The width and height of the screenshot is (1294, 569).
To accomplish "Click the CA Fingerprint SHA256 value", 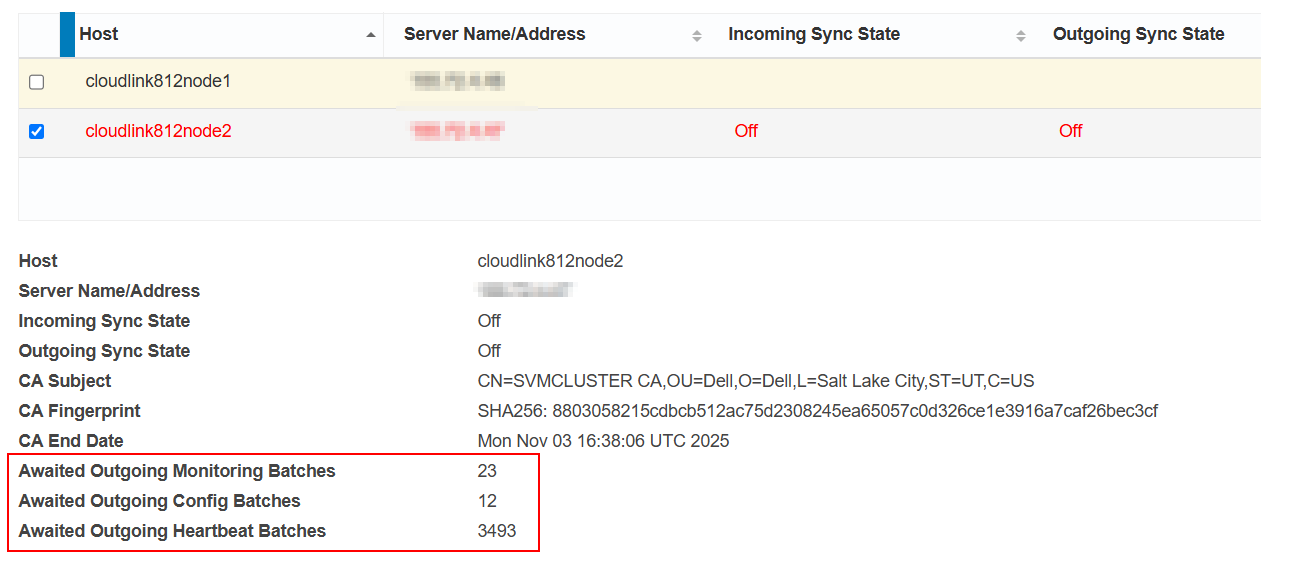I will pos(817,411).
